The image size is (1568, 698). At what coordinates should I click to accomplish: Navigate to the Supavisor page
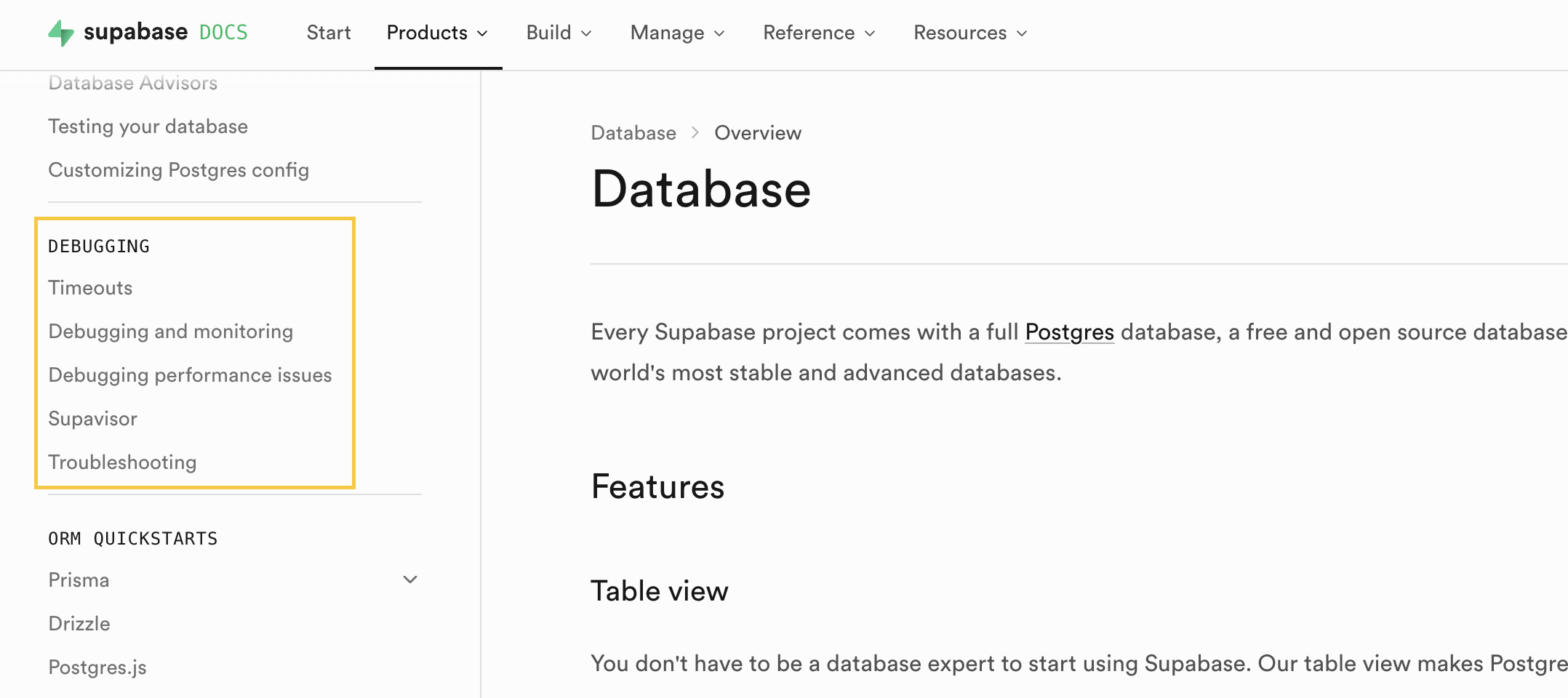(x=92, y=418)
